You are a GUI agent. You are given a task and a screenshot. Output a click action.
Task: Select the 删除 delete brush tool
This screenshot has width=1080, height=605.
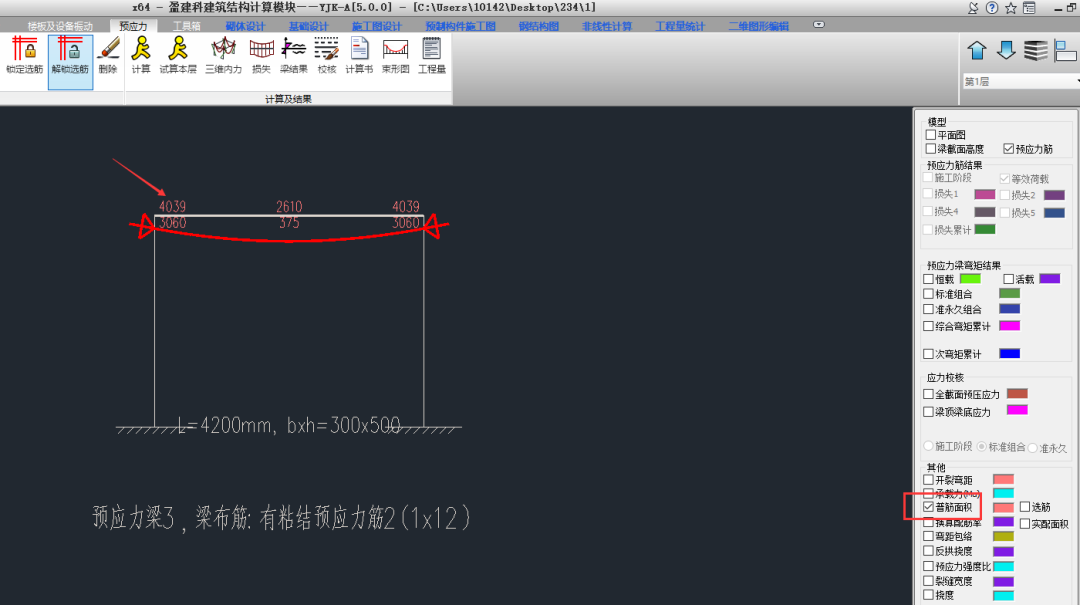[108, 55]
